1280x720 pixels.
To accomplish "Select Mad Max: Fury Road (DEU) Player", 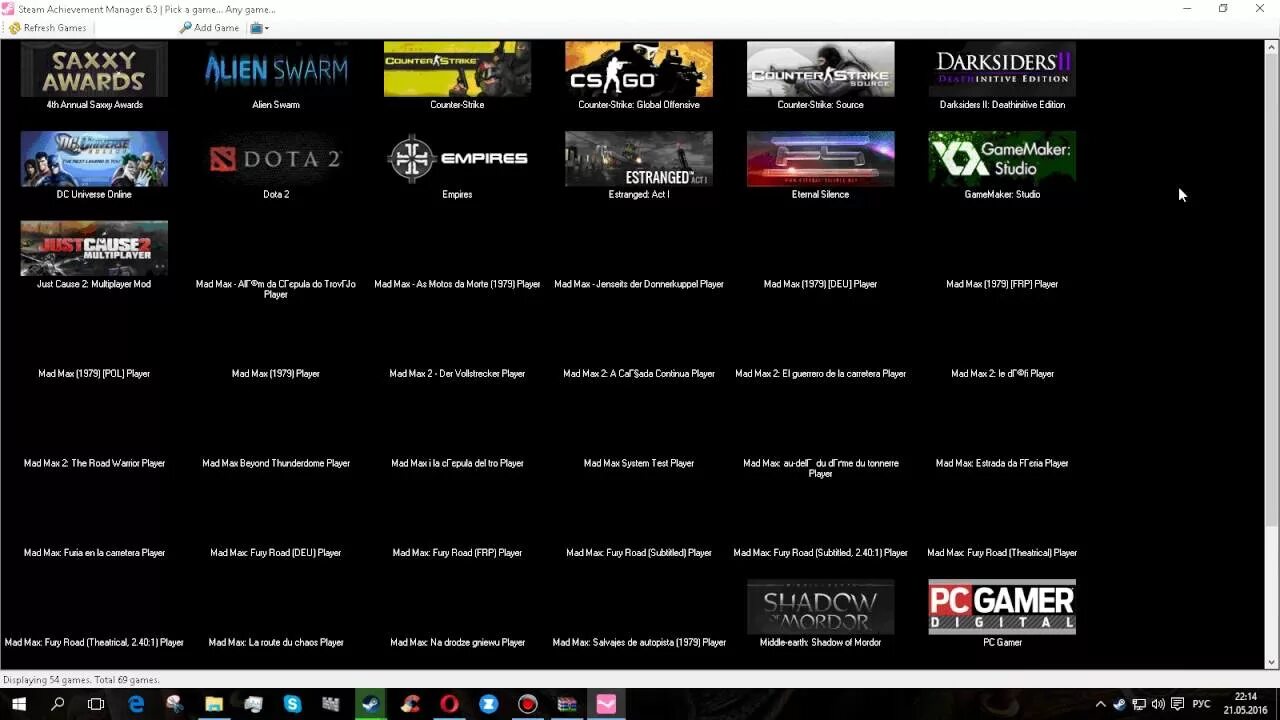I will click(x=276, y=553).
